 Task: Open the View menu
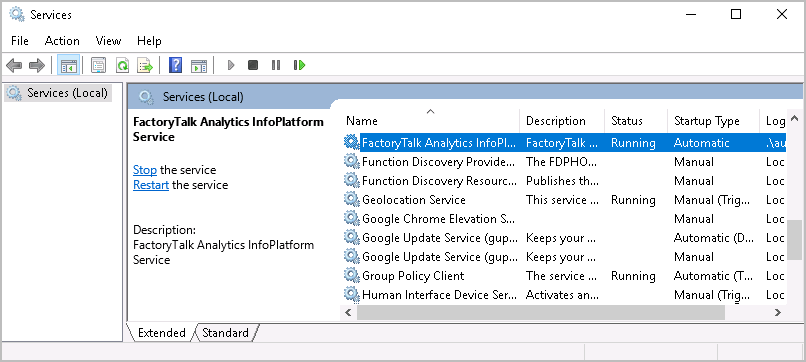(108, 41)
